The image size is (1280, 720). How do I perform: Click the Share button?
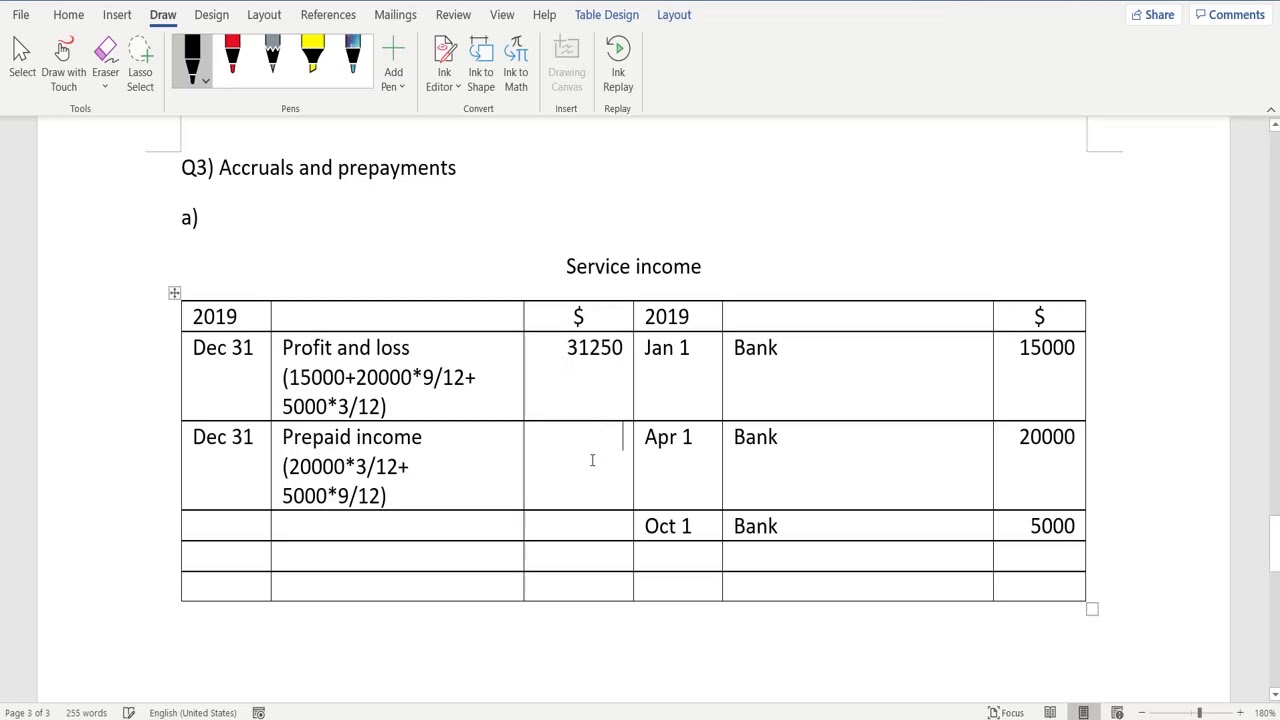coord(1152,15)
